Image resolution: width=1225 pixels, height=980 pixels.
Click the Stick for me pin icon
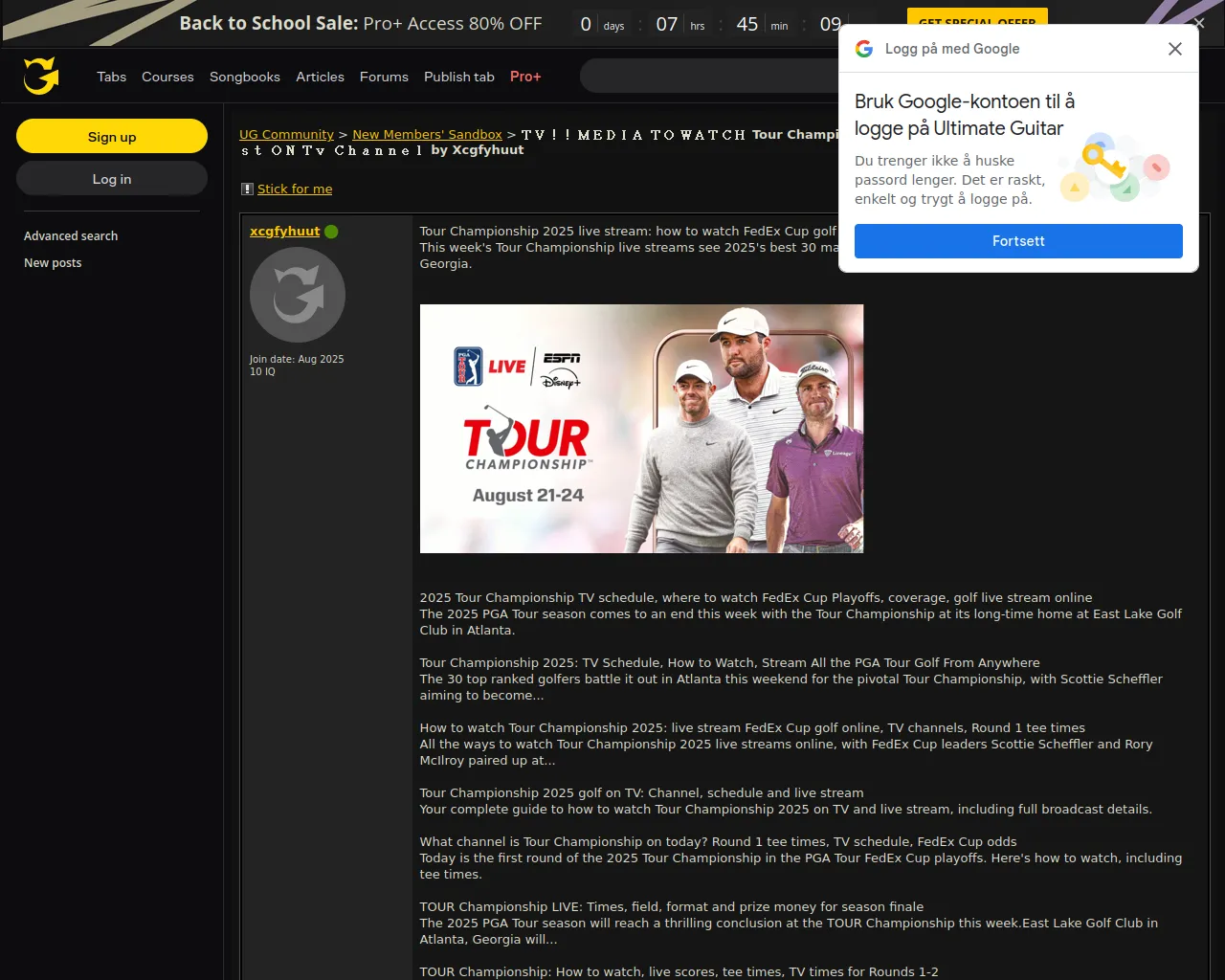(247, 189)
